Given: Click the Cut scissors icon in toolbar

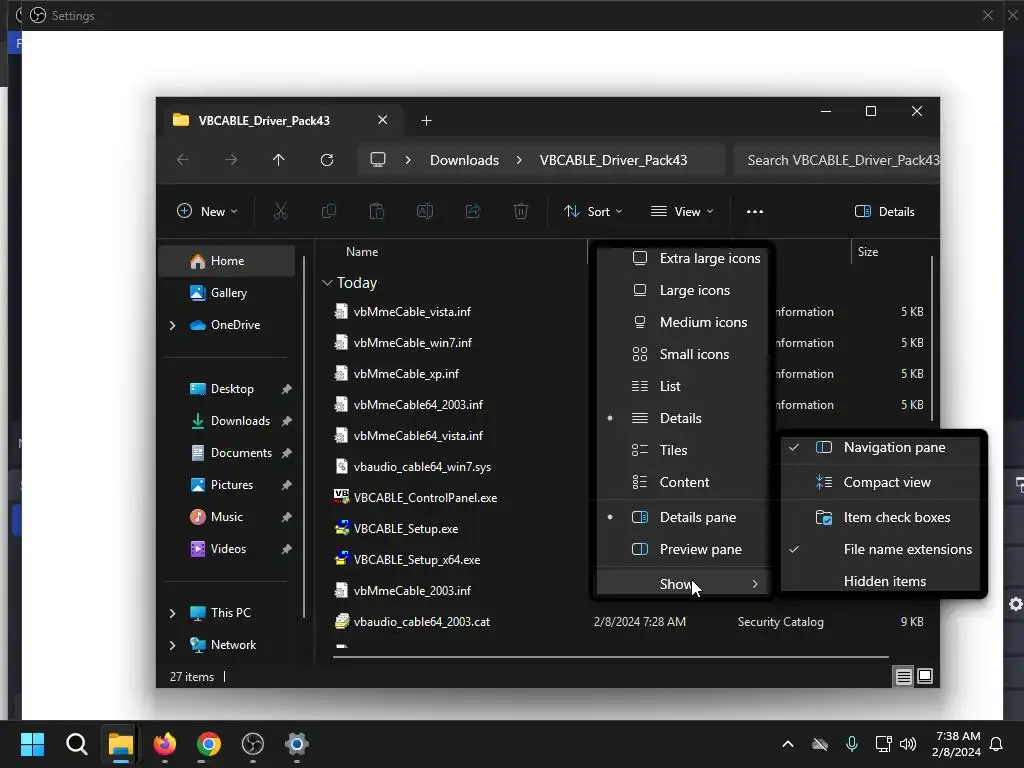Looking at the screenshot, I should [280, 211].
